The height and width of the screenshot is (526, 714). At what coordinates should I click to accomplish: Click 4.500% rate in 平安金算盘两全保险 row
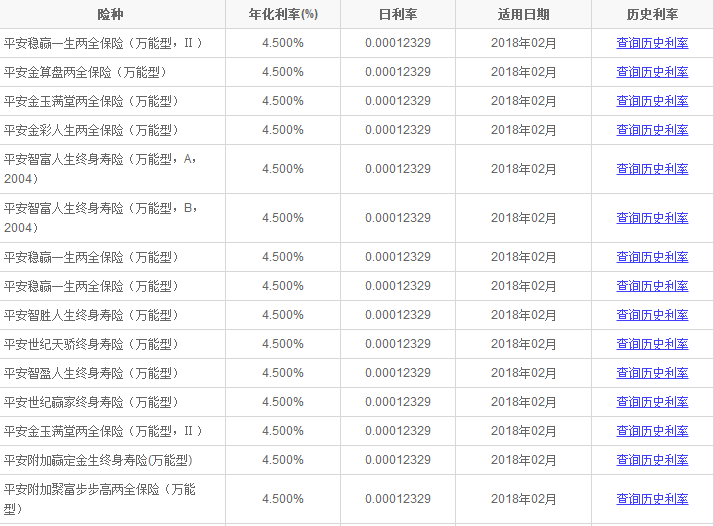point(283,72)
